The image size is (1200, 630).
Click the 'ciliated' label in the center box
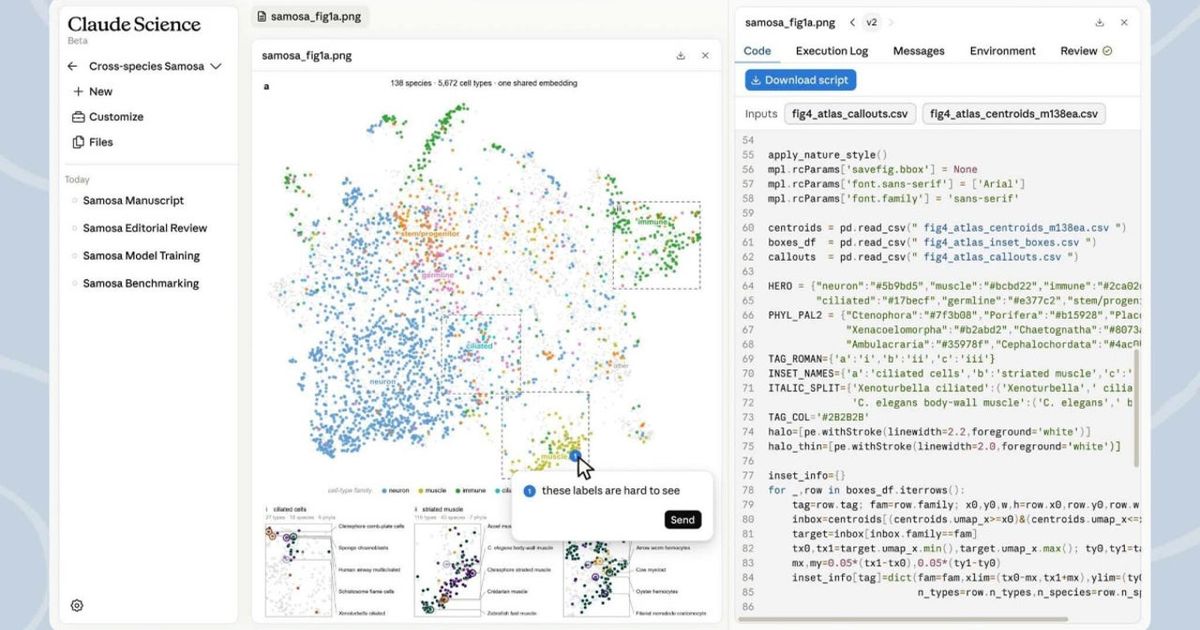pyautogui.click(x=479, y=347)
